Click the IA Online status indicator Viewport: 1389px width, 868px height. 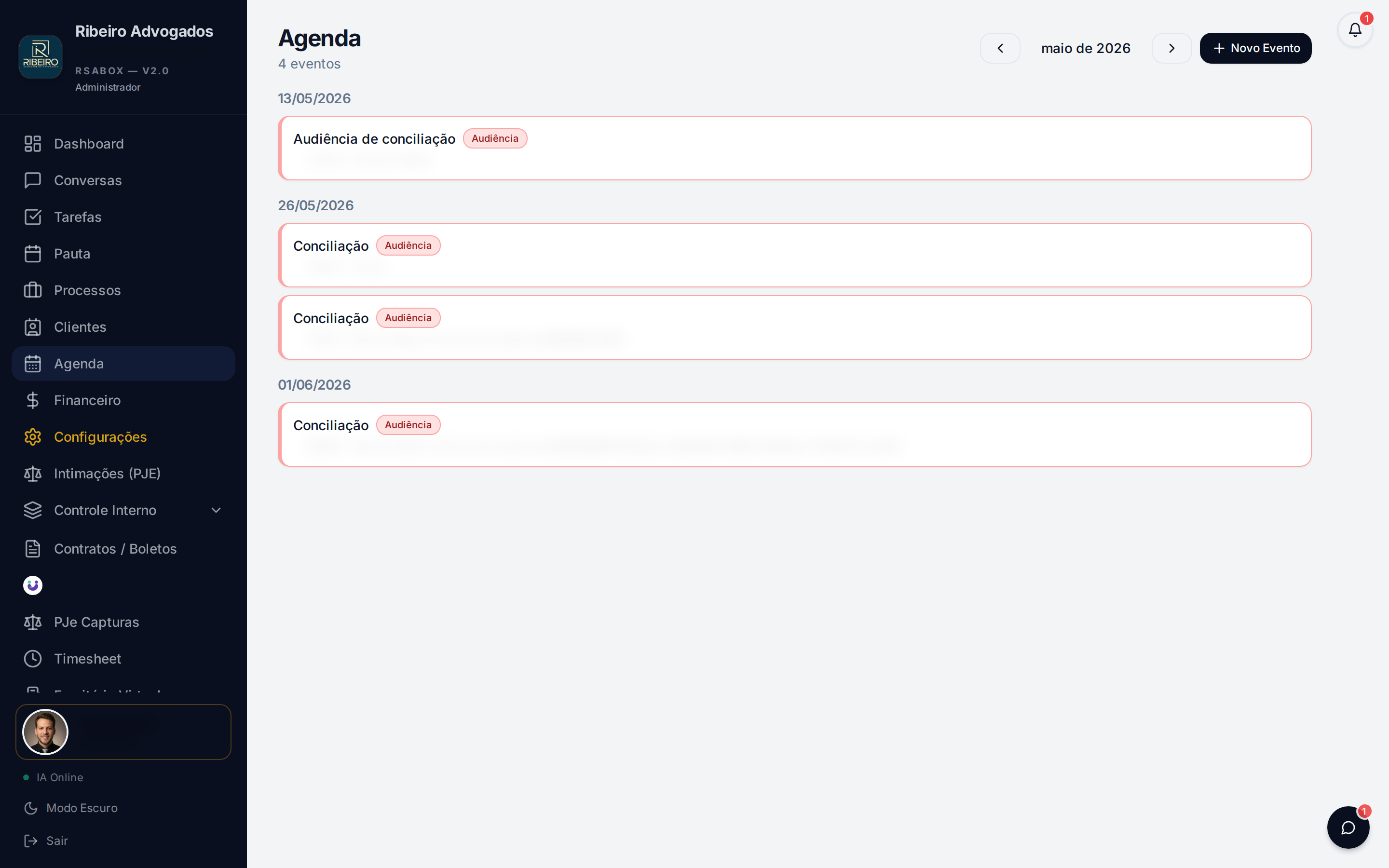coord(54,777)
